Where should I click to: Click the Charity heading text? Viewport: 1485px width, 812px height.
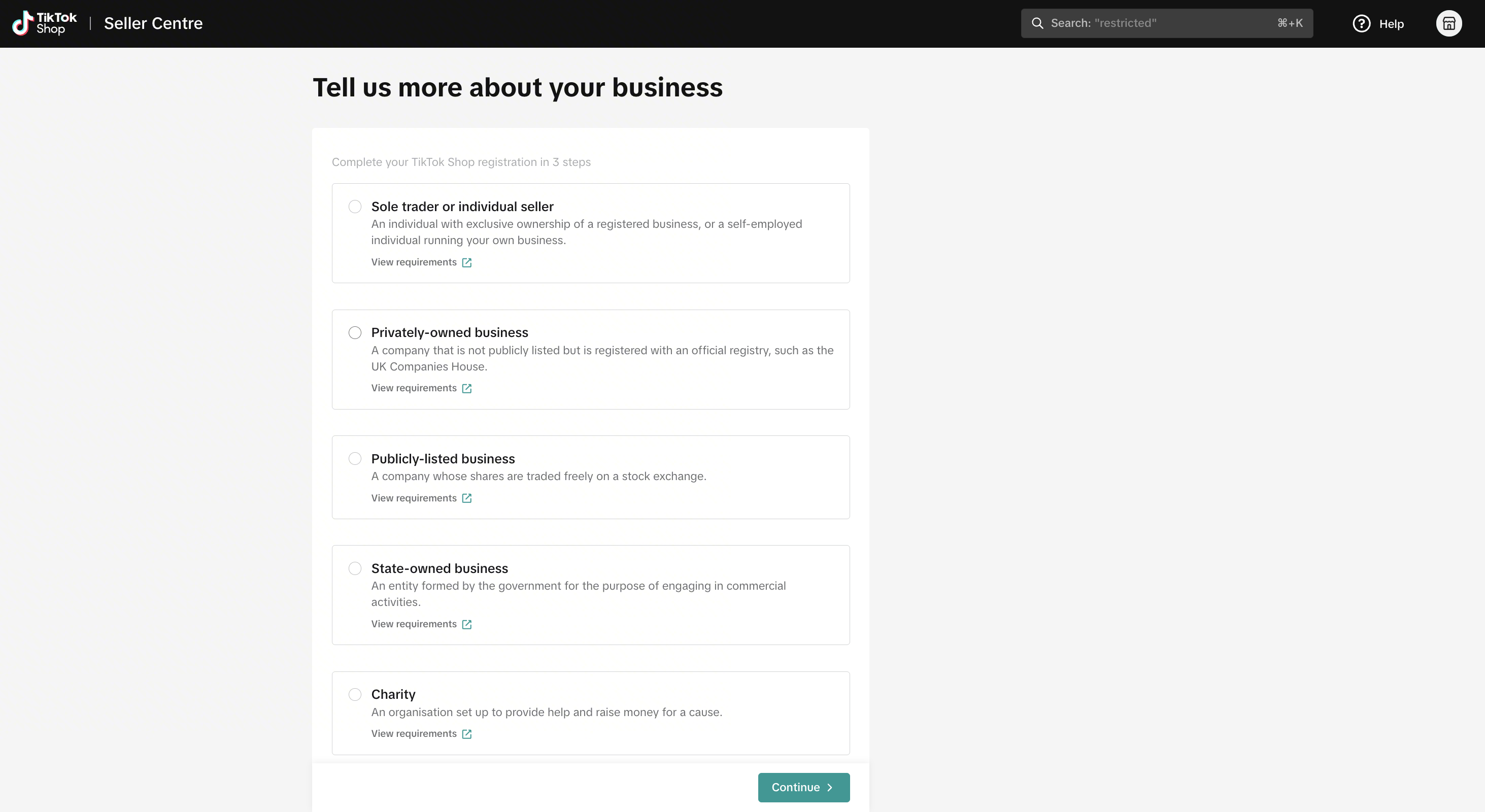pos(393,694)
